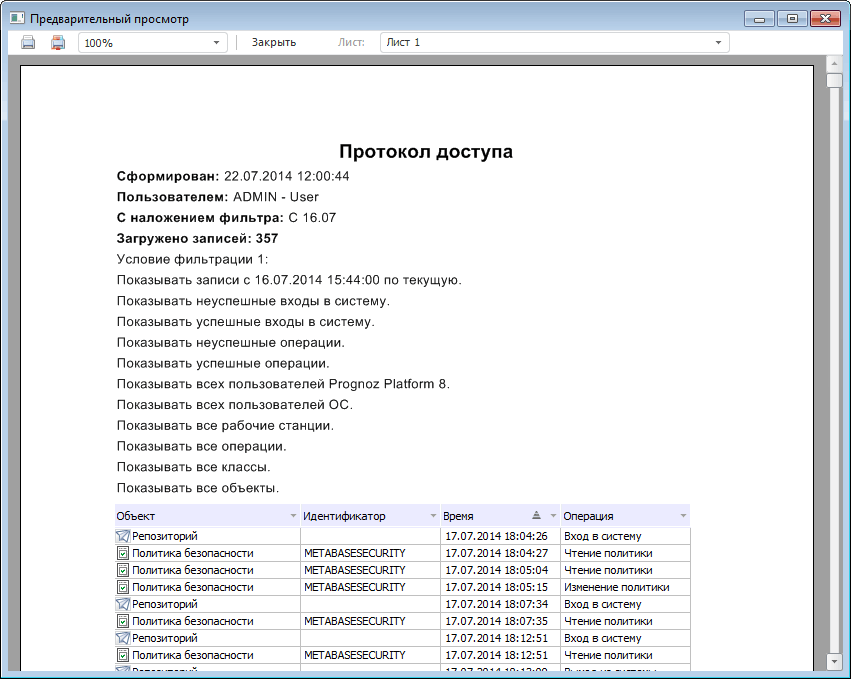Click the scrollbar up arrow
The image size is (851, 679).
pyautogui.click(x=835, y=64)
